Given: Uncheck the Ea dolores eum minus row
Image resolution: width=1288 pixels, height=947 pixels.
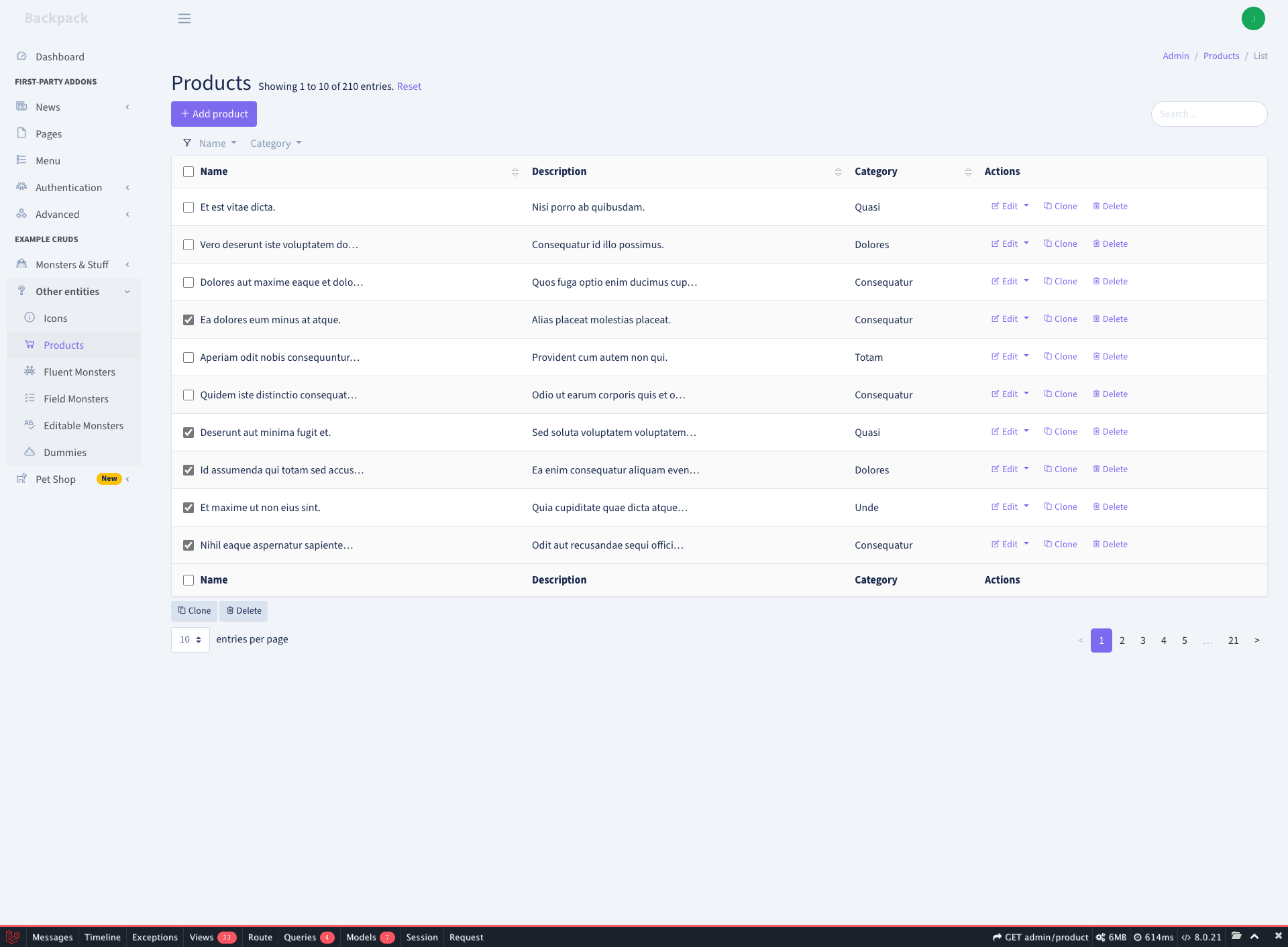Looking at the screenshot, I should coord(188,320).
